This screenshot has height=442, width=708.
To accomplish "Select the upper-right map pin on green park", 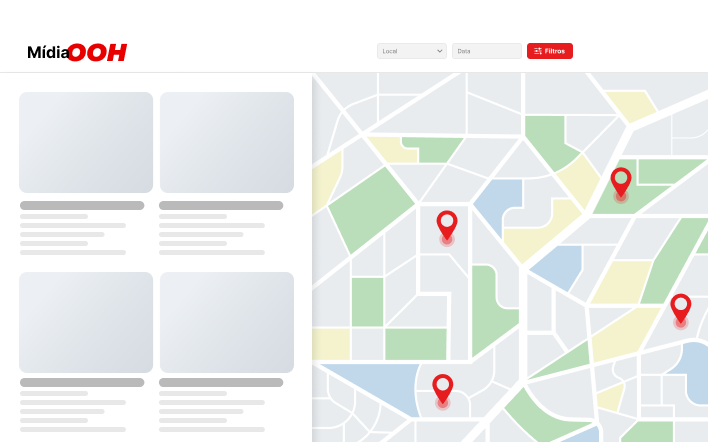I will [621, 181].
